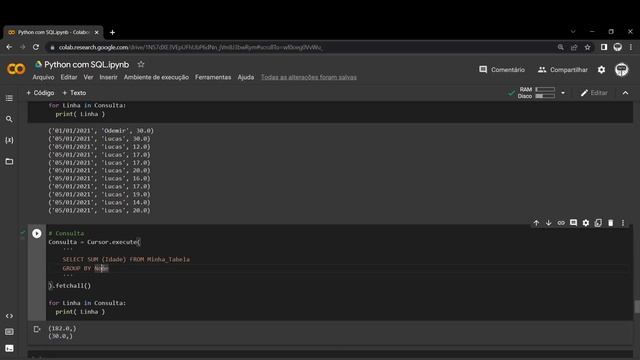Open the Editar menu

click(x=69, y=77)
